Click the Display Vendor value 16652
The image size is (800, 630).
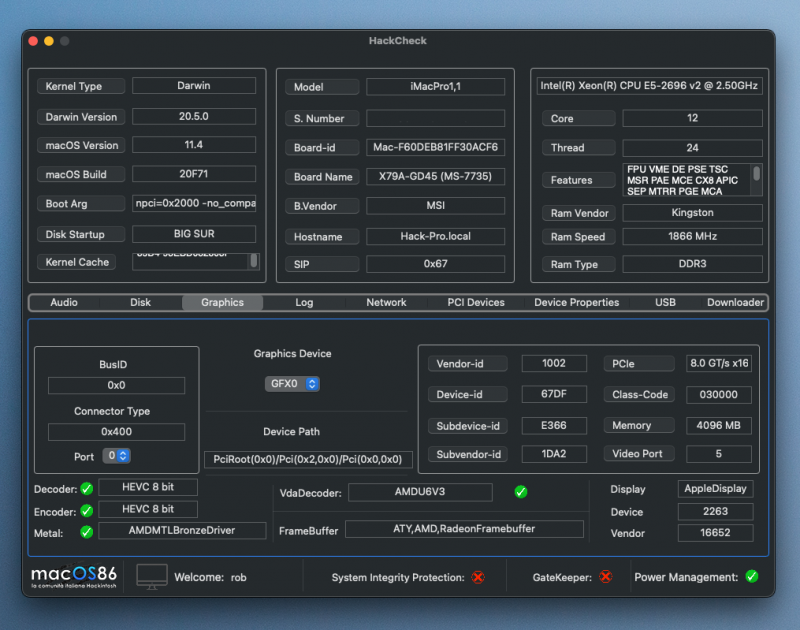coord(715,533)
